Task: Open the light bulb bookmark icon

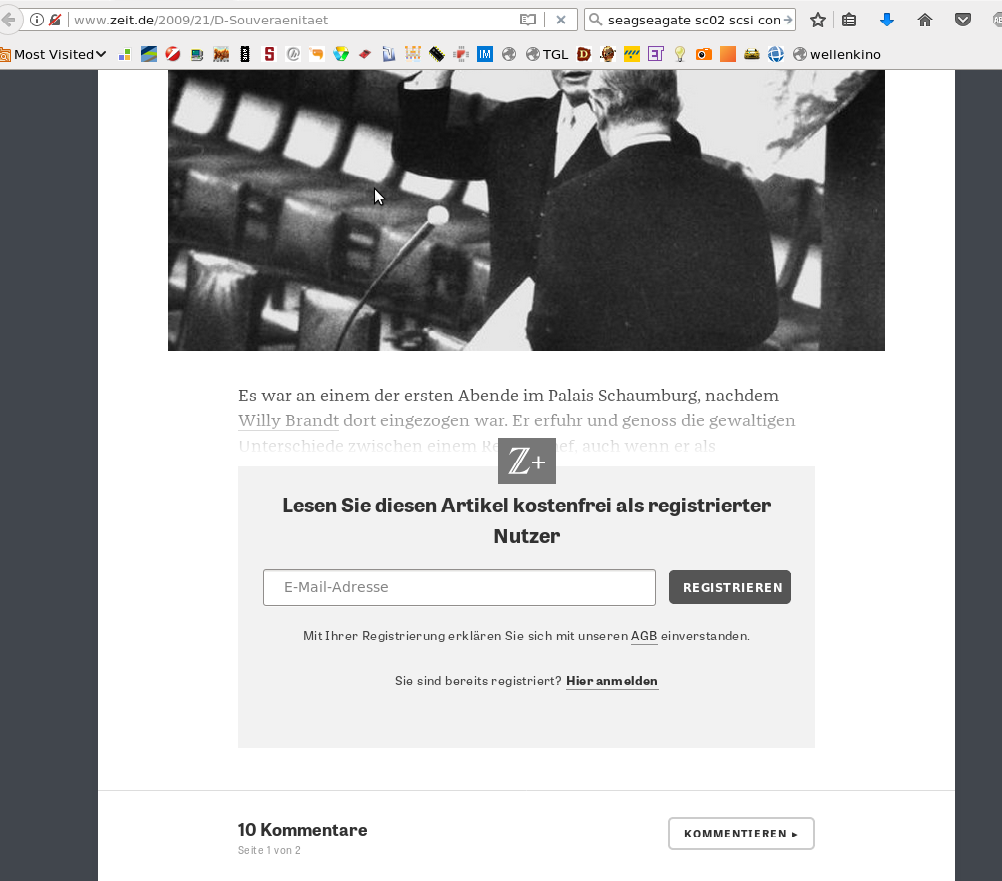Action: 680,54
